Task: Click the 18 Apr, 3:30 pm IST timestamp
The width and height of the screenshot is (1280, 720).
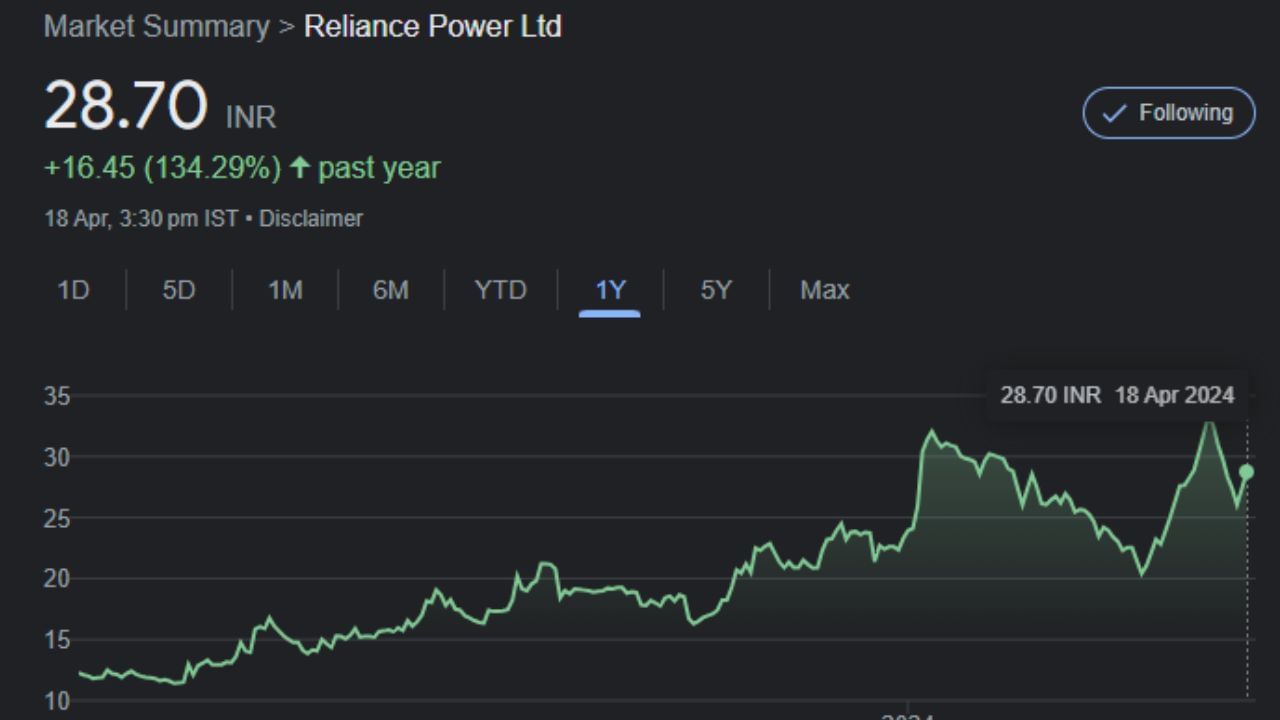Action: coord(142,218)
